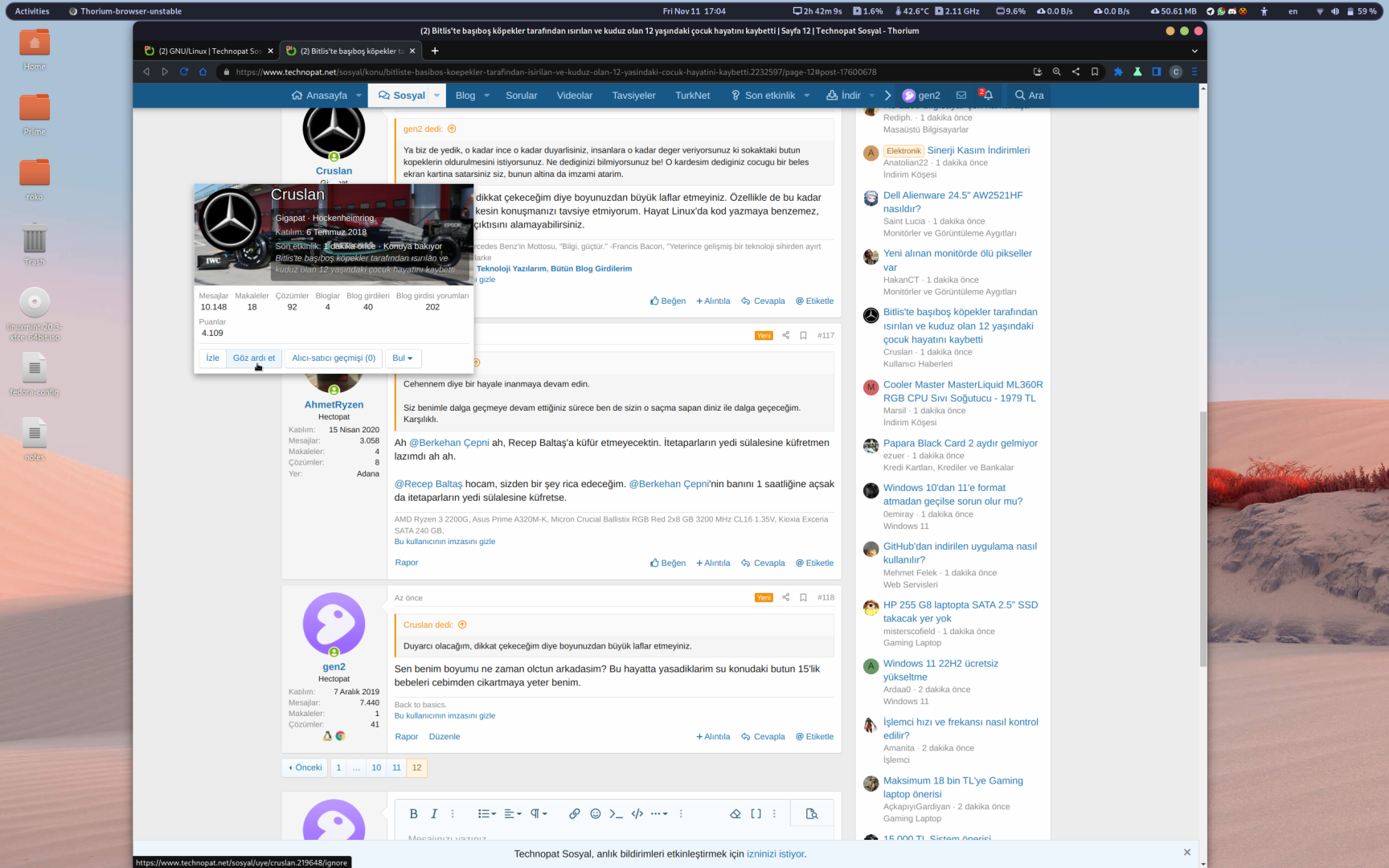Go to the browser home icon
The image size is (1389, 868).
(x=203, y=72)
